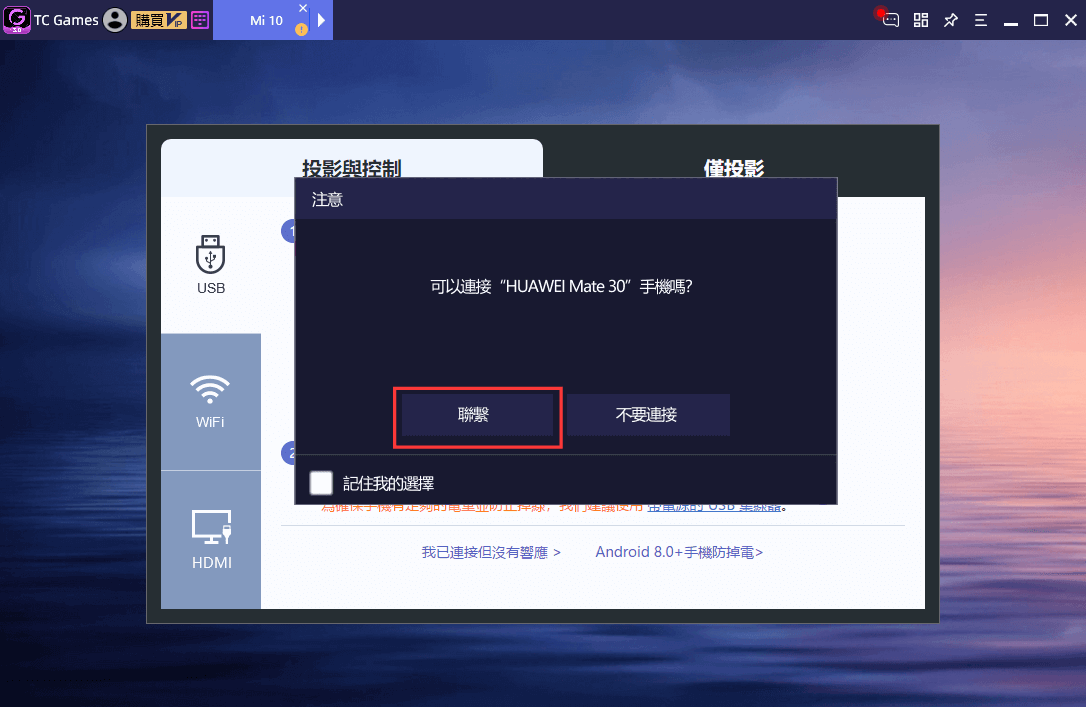This screenshot has height=707, width=1086.
Task: Close the Mi 10 tab
Action: [303, 8]
